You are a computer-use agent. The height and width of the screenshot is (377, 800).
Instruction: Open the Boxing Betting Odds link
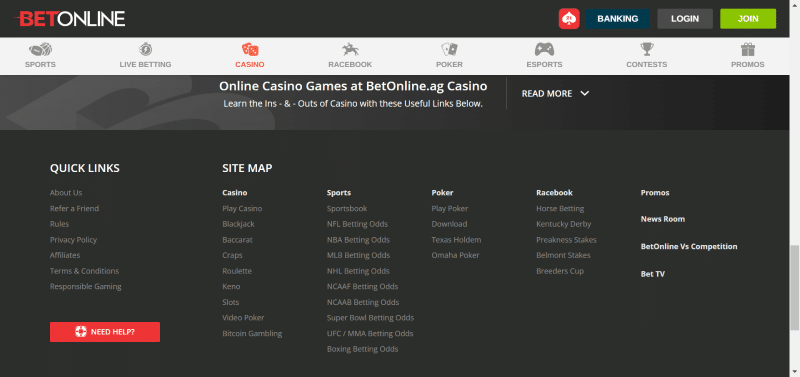(x=362, y=349)
